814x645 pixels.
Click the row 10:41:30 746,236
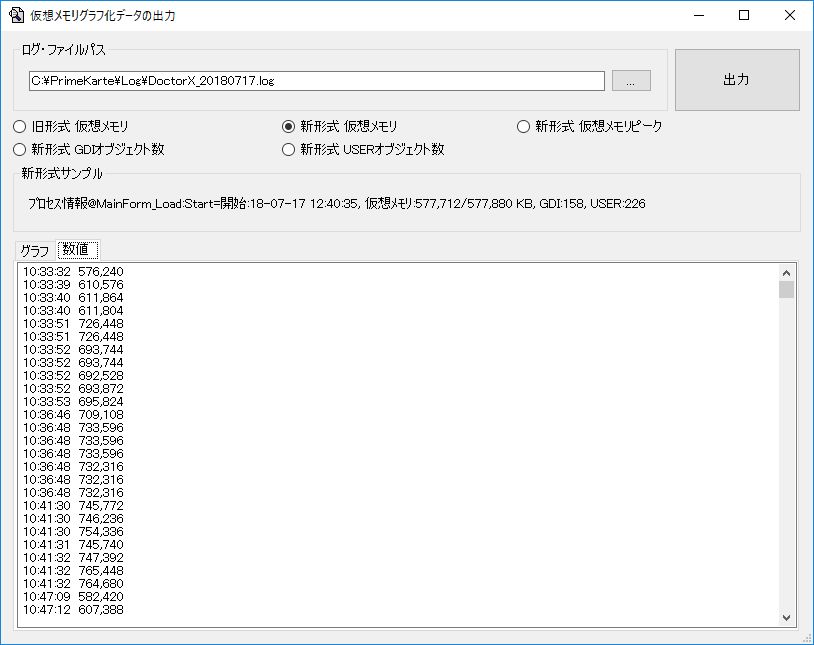73,518
